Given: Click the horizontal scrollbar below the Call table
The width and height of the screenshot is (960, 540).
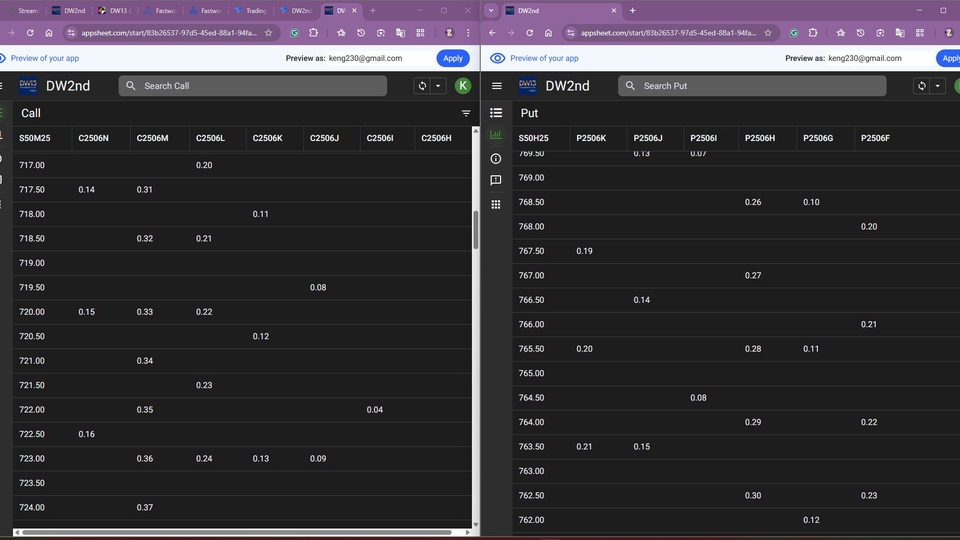Looking at the screenshot, I should click(x=240, y=532).
